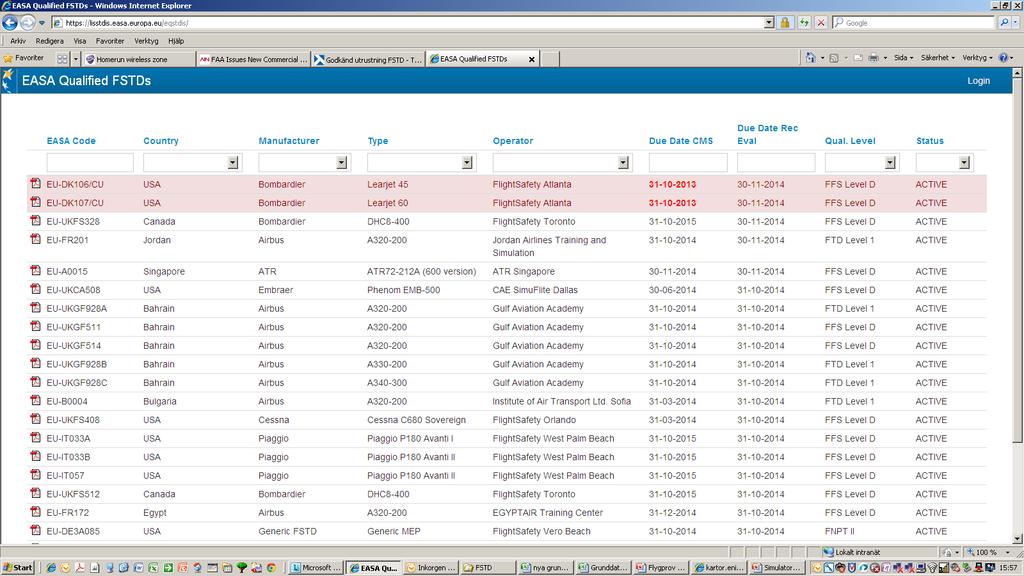Click the security padlock icon in address bar
The height and width of the screenshot is (576, 1024).
tap(785, 23)
